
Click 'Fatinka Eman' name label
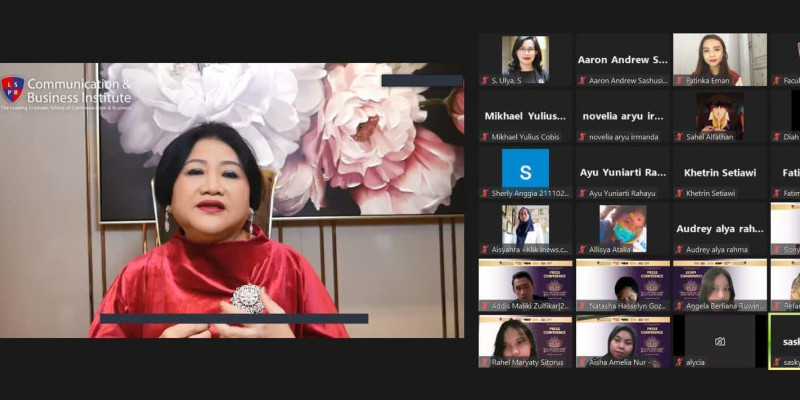pos(707,81)
